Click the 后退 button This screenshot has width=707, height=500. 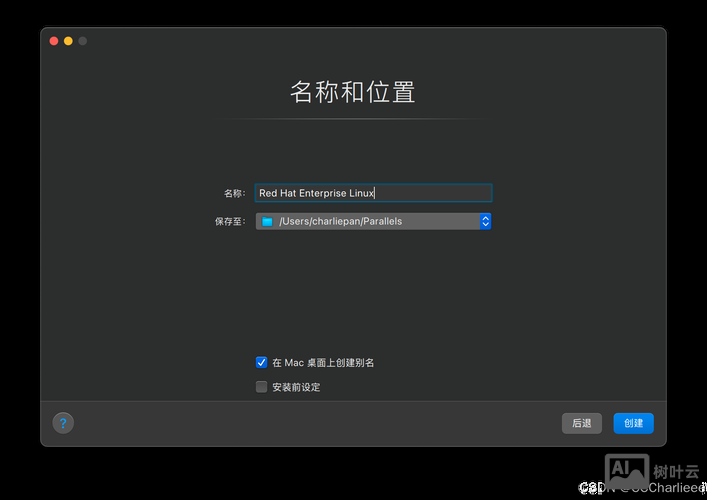pos(582,423)
